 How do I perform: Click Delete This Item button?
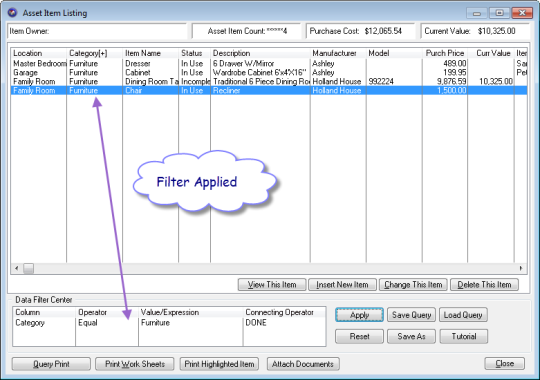click(x=484, y=285)
